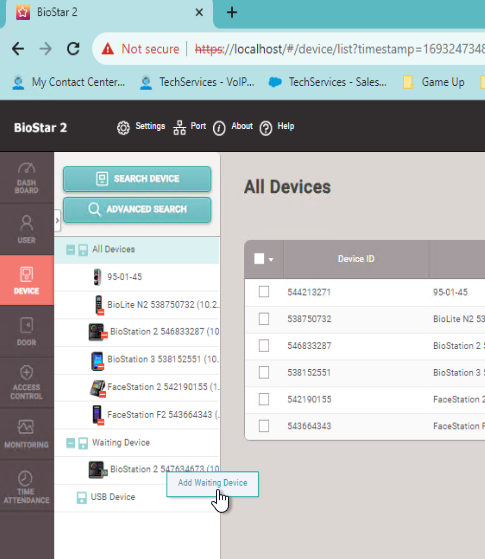Open the Settings gear in the header
The image size is (485, 559).
click(x=123, y=128)
